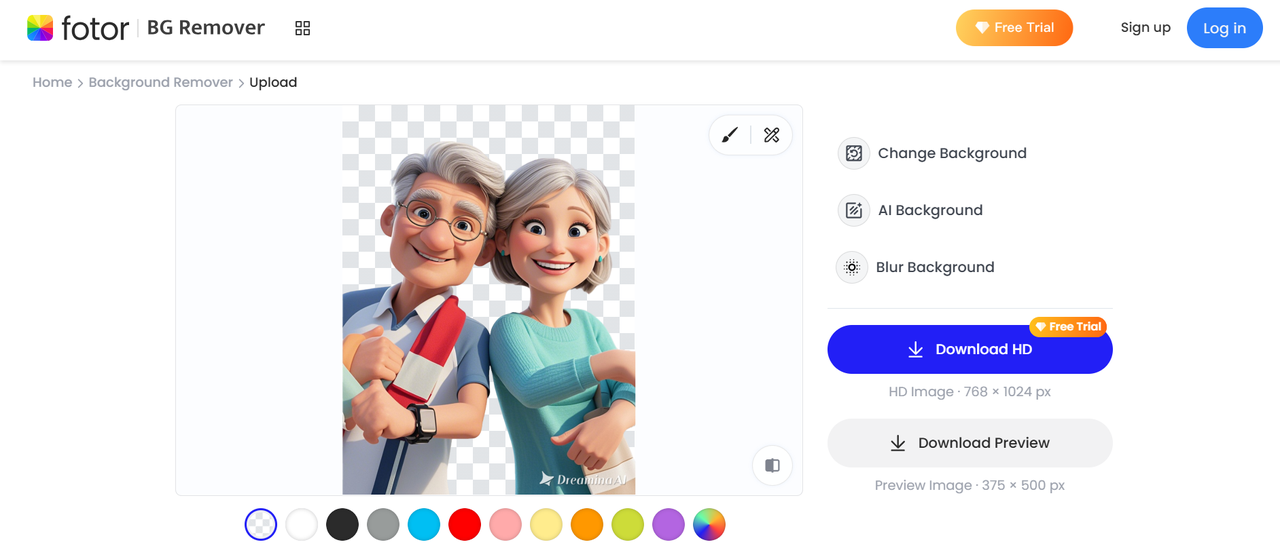The image size is (1280, 555).
Task: Download the HD image
Action: coord(970,349)
